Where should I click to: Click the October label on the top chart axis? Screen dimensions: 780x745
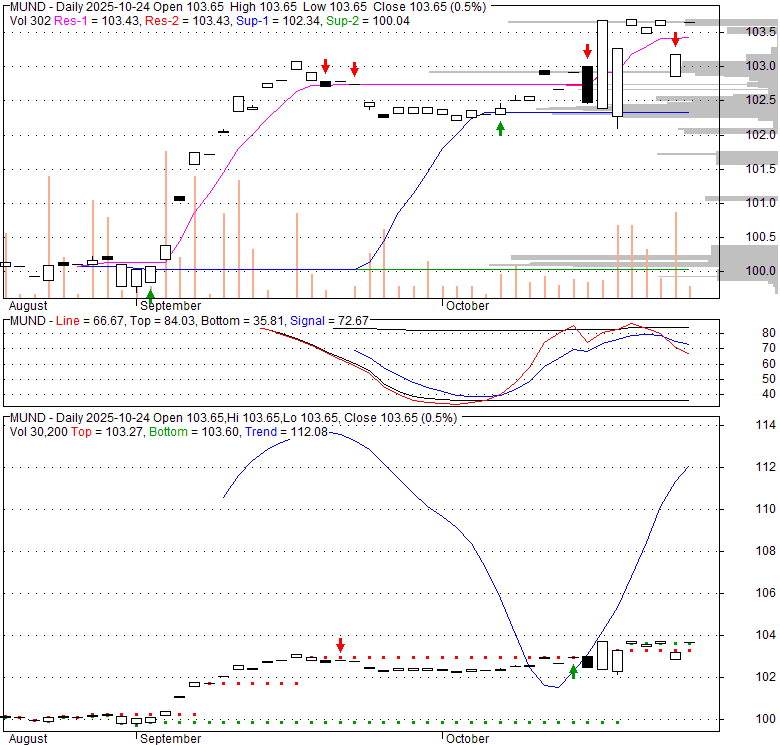466,305
